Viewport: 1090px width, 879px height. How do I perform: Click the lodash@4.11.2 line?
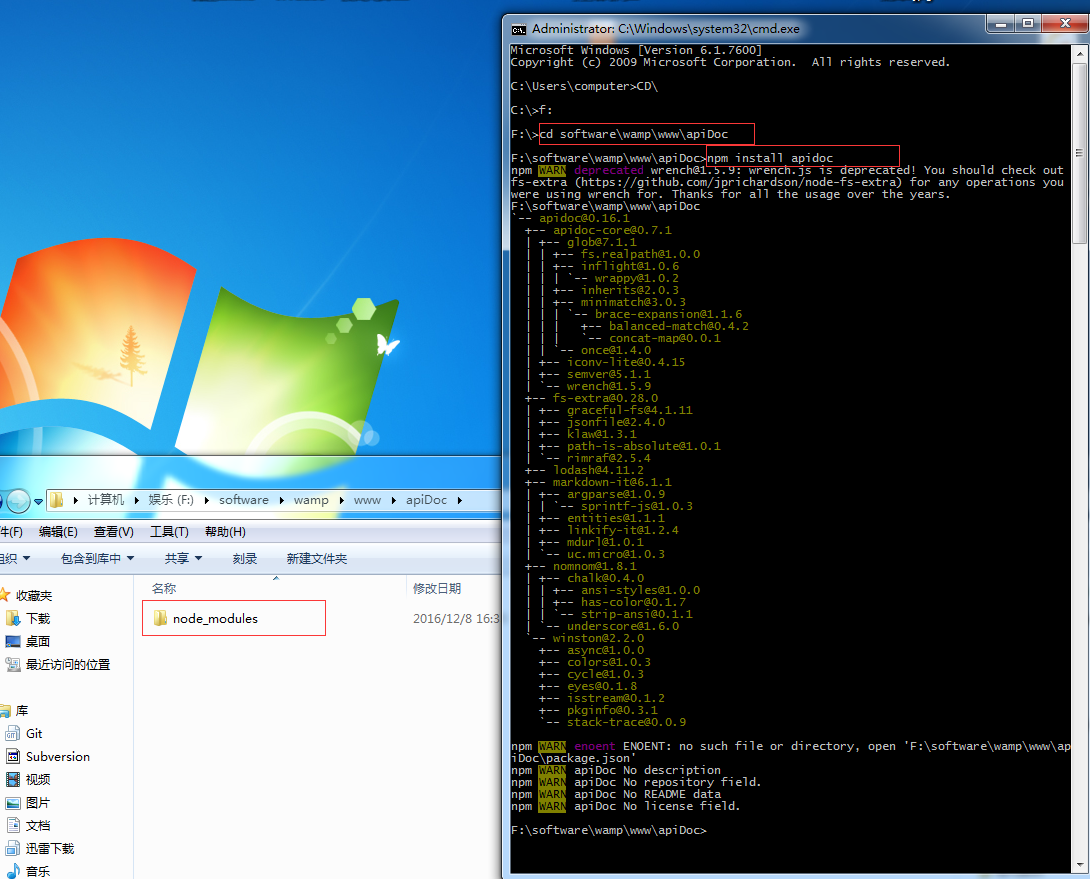click(x=598, y=470)
